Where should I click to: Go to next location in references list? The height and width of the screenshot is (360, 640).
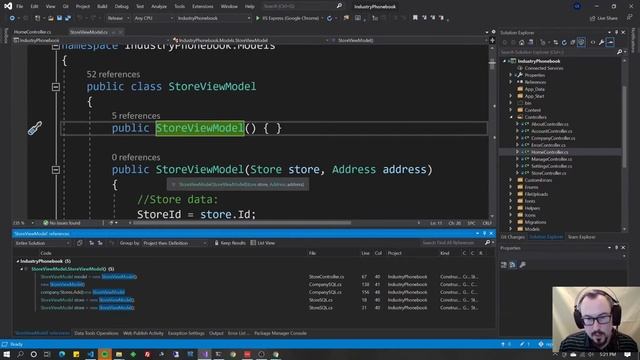100,243
